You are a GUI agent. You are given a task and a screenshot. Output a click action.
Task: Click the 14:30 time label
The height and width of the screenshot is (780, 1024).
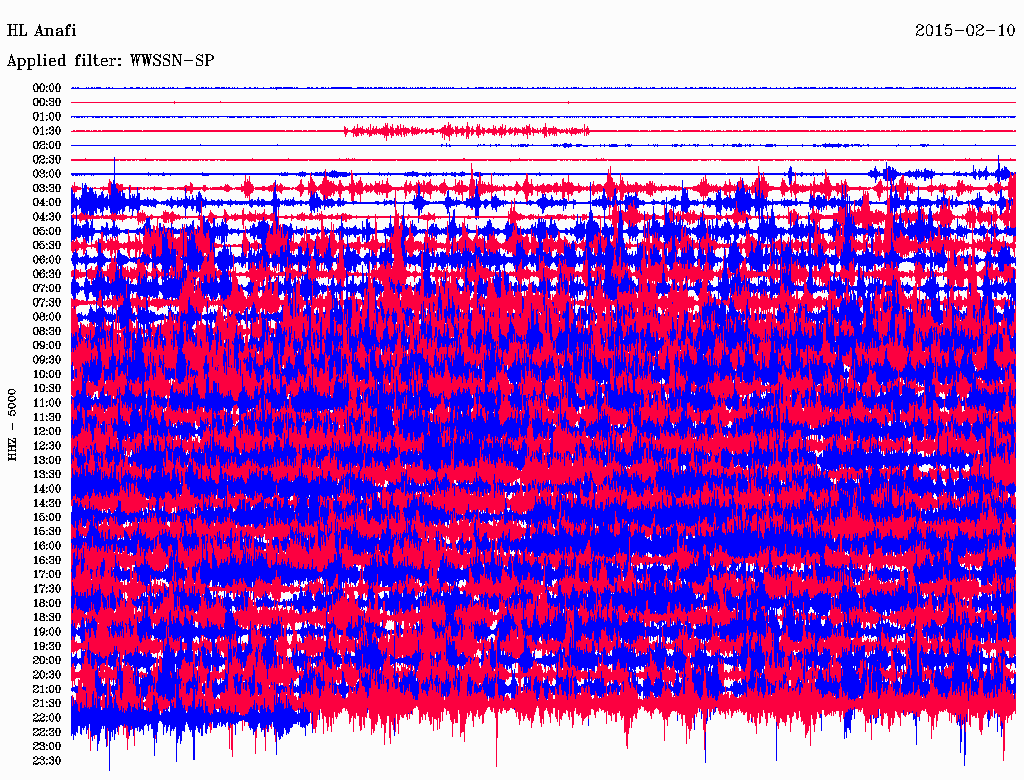(46, 503)
